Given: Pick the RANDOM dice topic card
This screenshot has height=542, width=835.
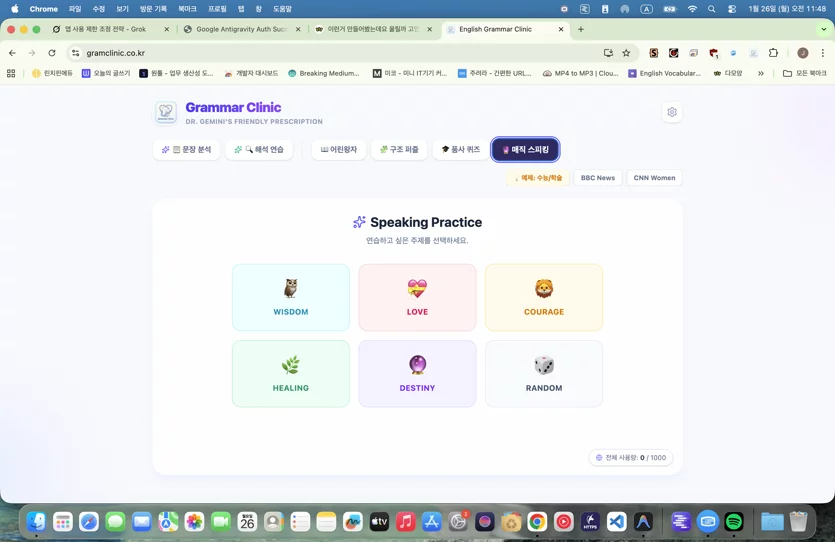Looking at the screenshot, I should tap(544, 374).
